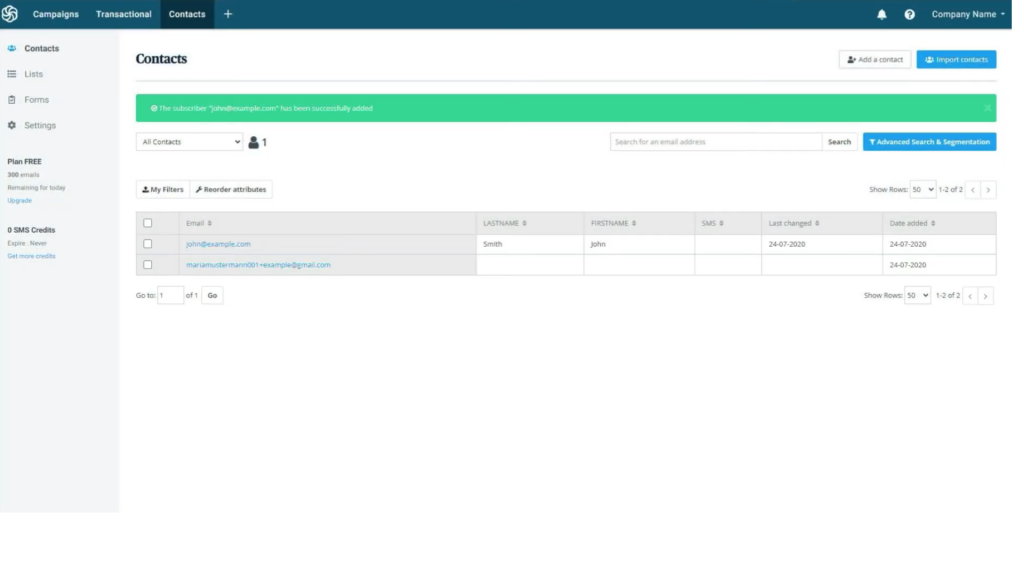Check the mariamustermann001 contact row
This screenshot has width=1024, height=576.
coord(148,265)
